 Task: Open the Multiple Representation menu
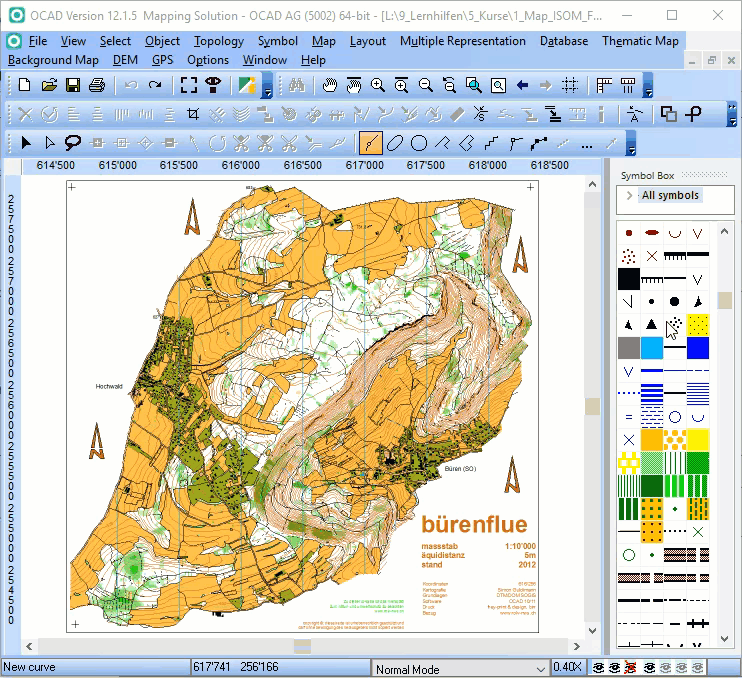pos(463,41)
